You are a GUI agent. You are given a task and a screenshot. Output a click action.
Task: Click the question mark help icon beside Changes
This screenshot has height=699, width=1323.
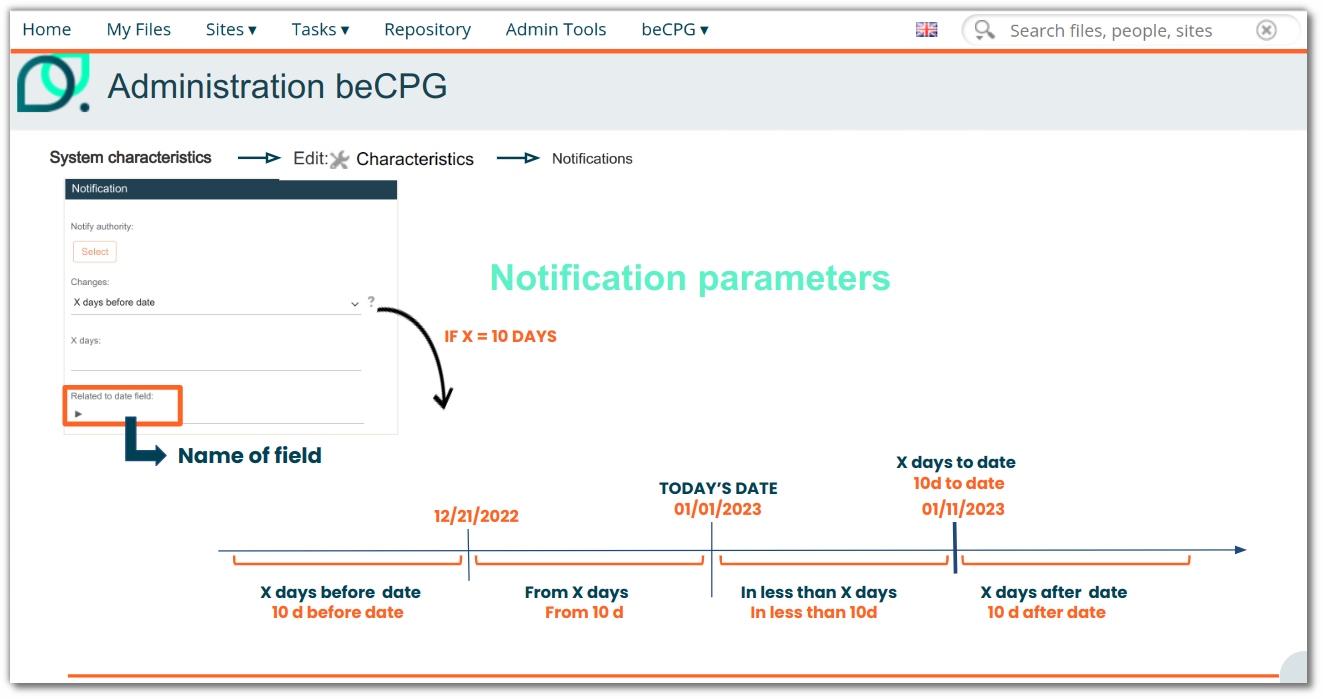371,302
